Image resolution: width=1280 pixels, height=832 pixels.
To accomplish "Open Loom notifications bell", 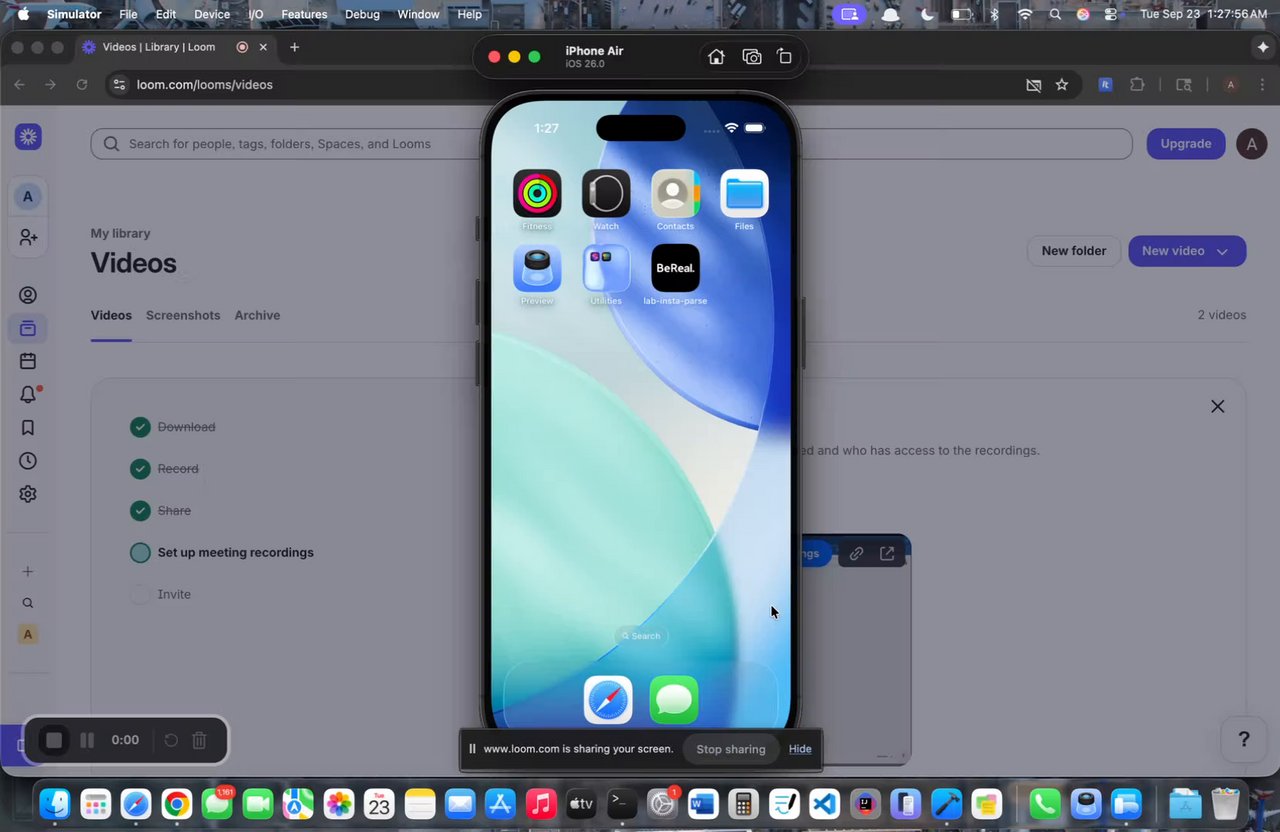I will point(28,395).
